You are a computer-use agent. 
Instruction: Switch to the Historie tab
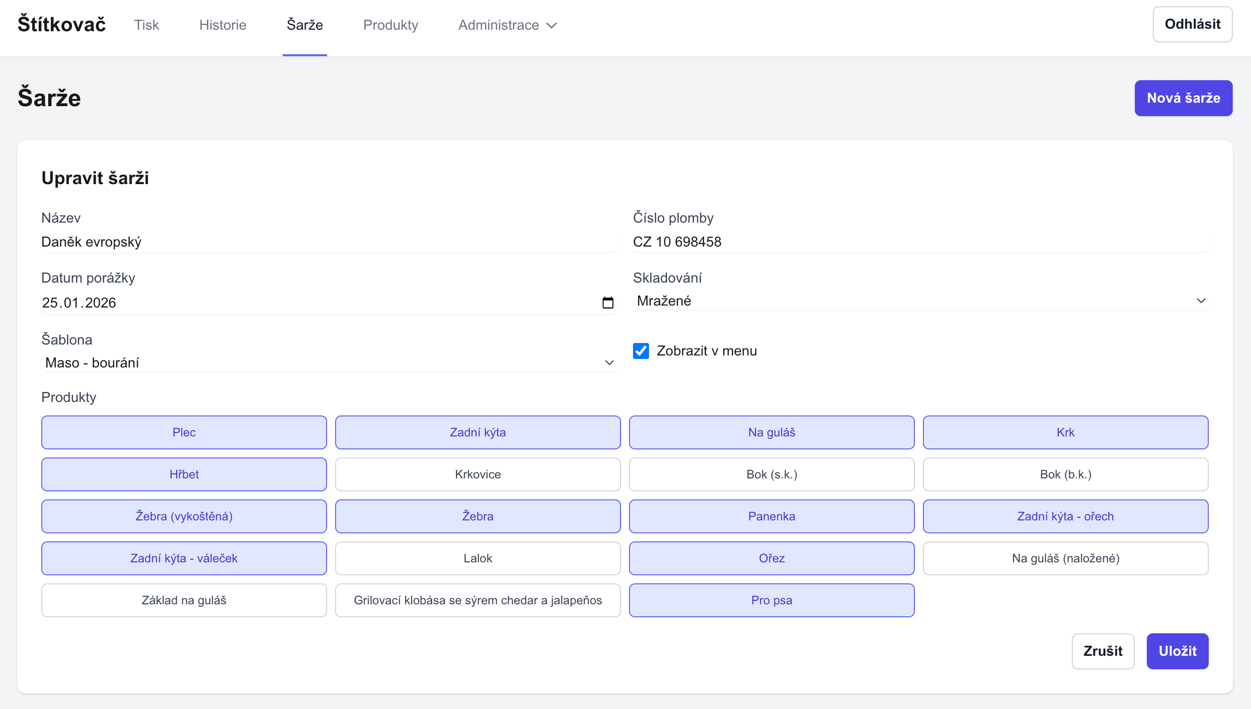tap(222, 25)
